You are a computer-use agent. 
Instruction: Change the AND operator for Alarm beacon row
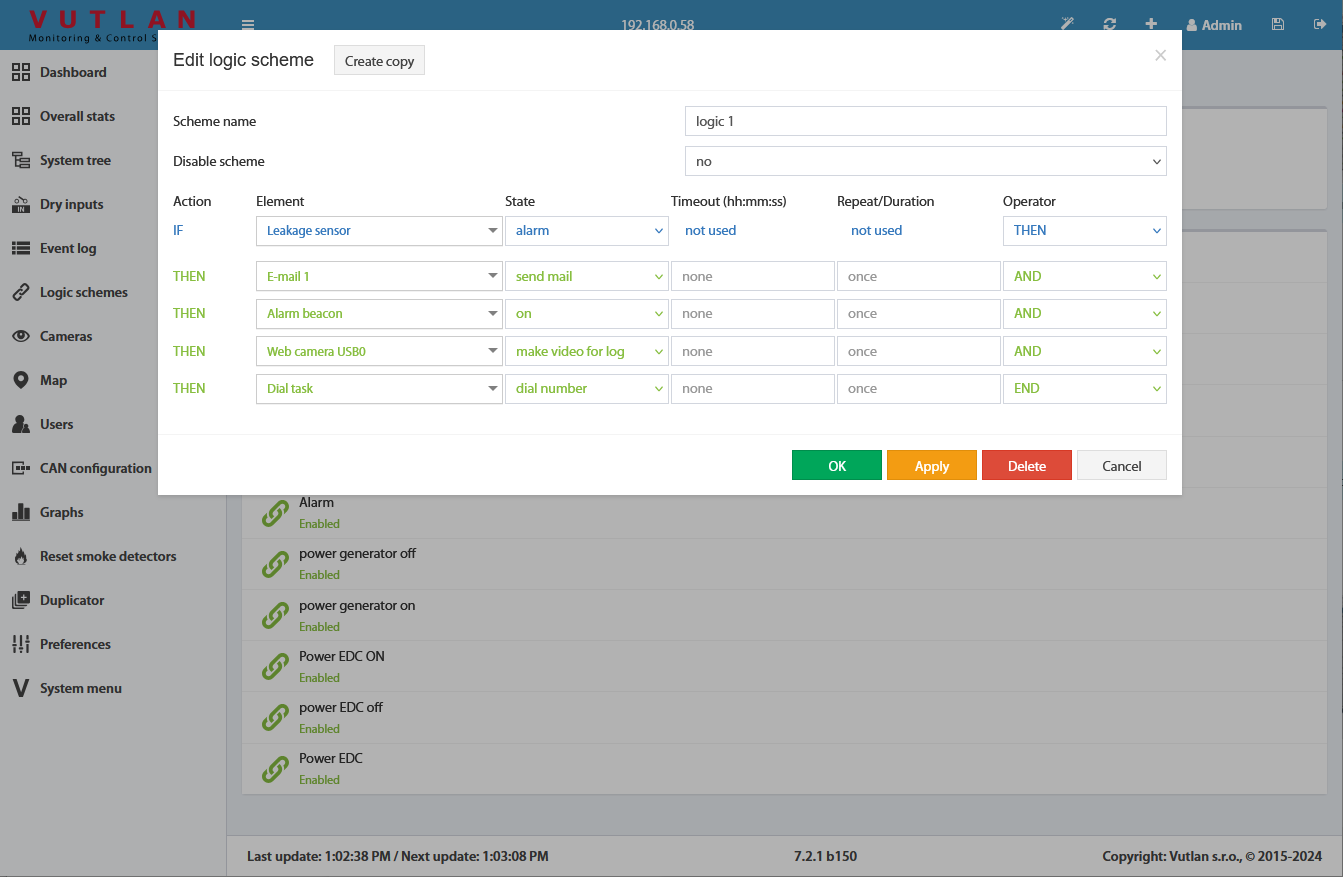1084,313
